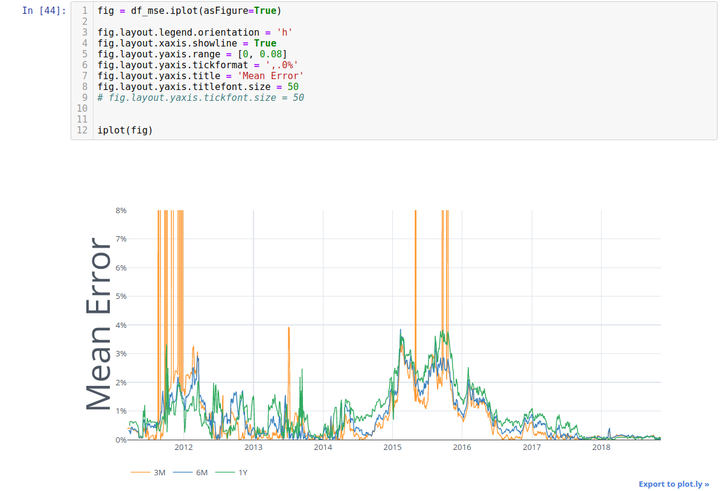Click the 2015 x-axis tick label

(393, 447)
